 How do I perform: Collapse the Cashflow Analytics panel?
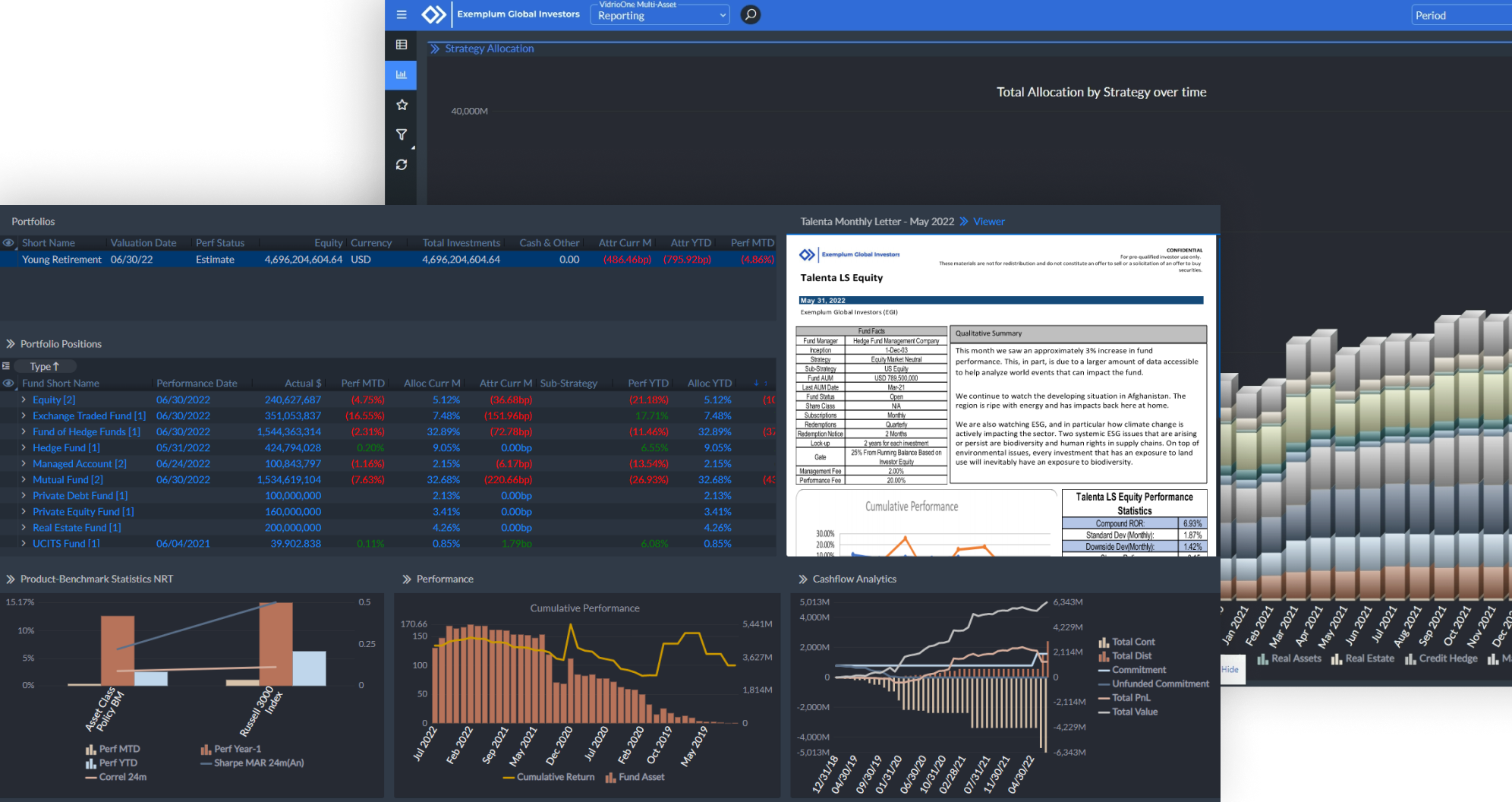click(x=803, y=579)
